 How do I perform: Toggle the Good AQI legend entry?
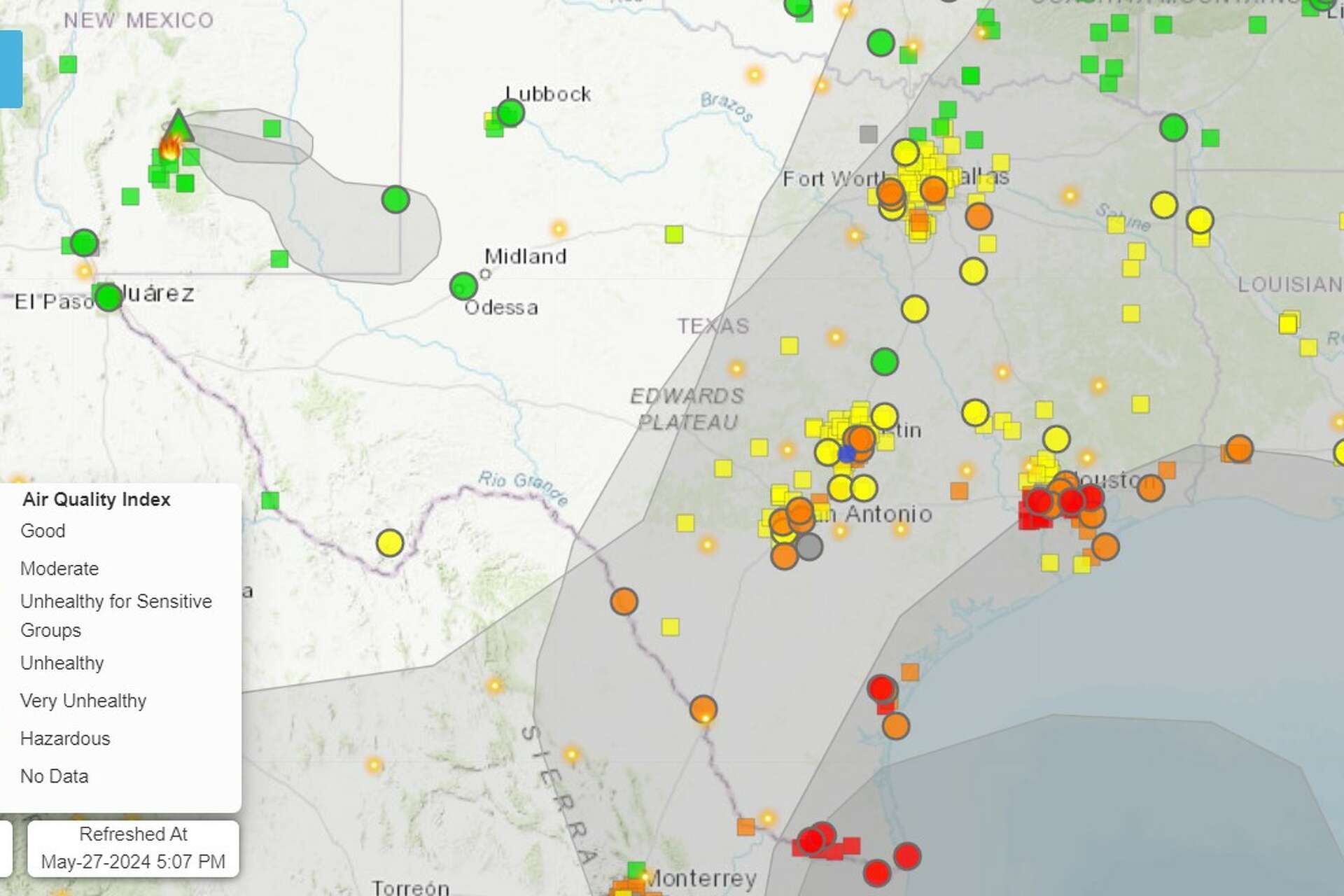[43, 531]
